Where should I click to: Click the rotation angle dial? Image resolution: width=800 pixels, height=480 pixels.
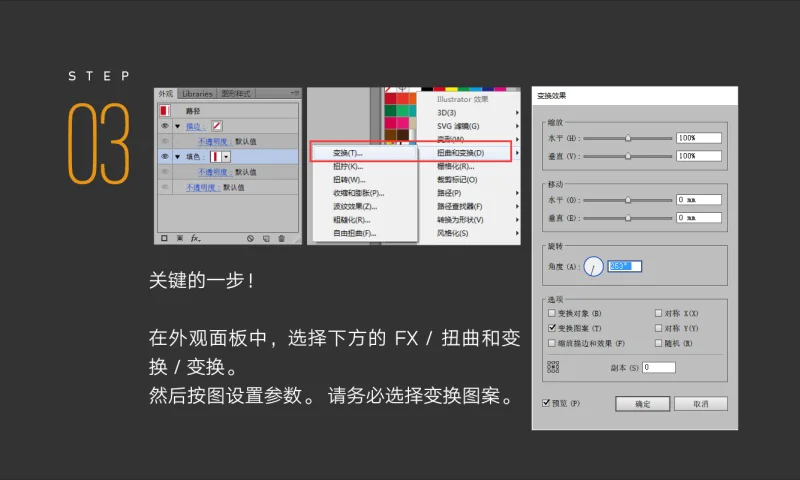[593, 266]
